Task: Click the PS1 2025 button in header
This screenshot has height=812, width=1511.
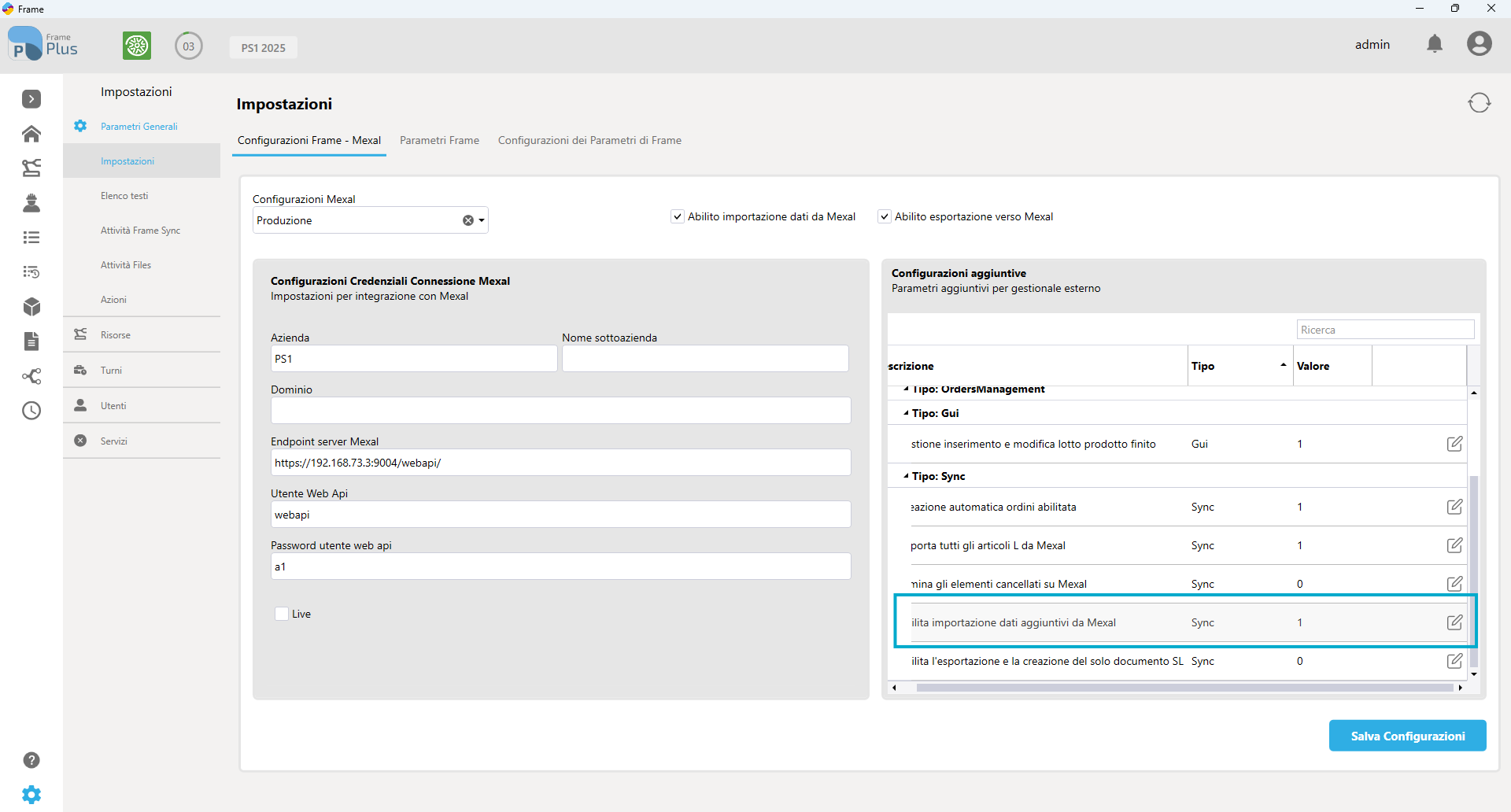Action: click(x=264, y=47)
